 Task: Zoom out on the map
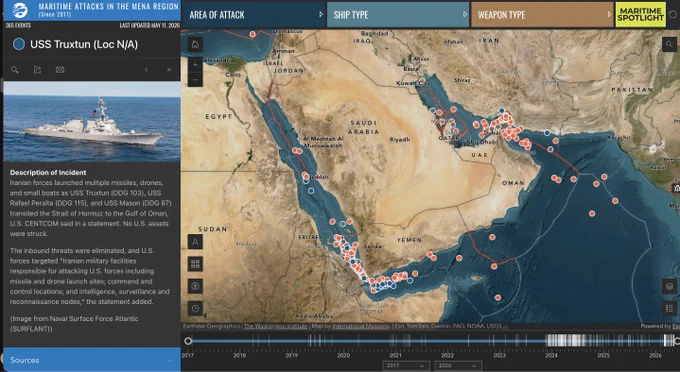coord(195,80)
